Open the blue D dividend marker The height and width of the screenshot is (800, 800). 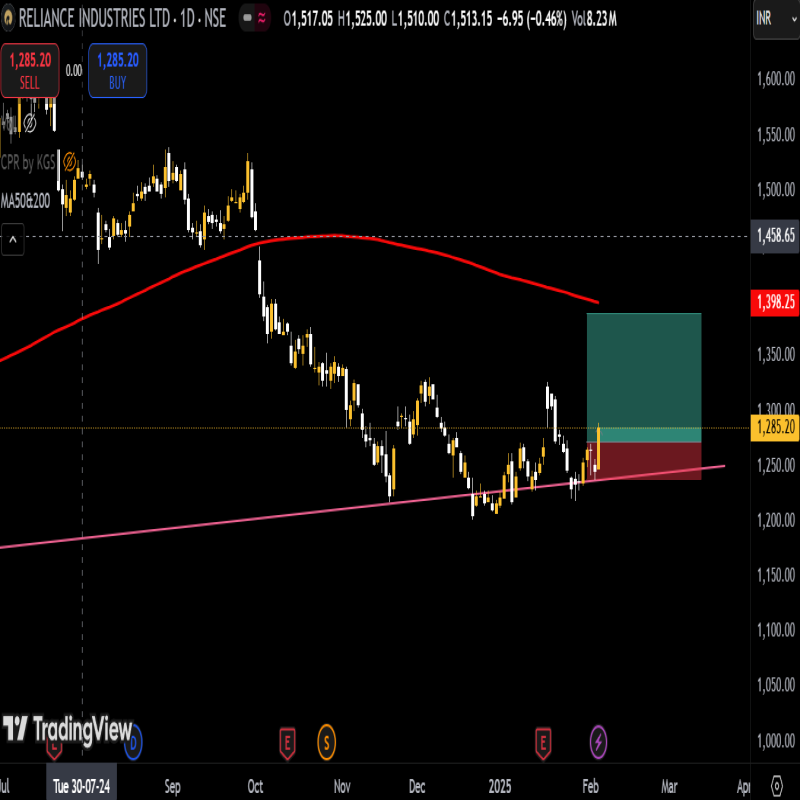point(133,743)
